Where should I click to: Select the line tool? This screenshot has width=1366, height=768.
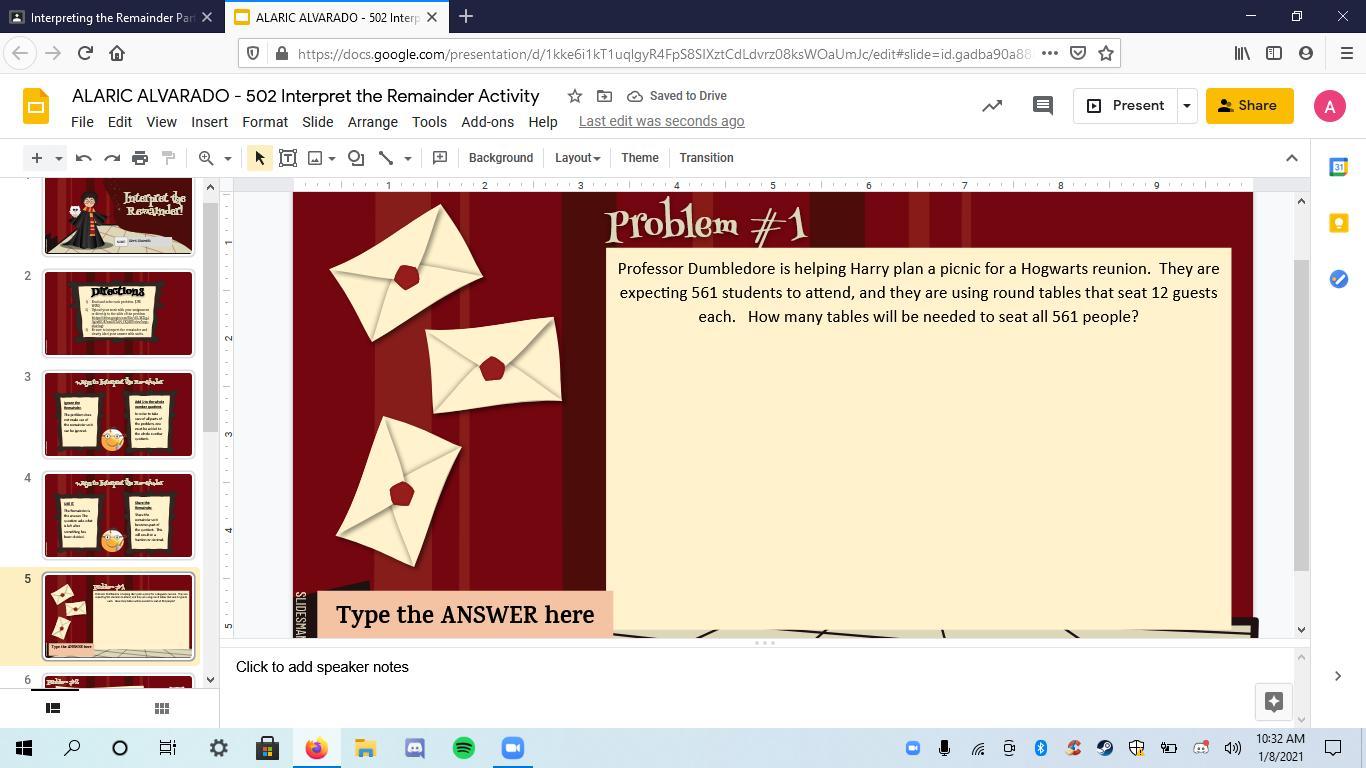pyautogui.click(x=386, y=158)
